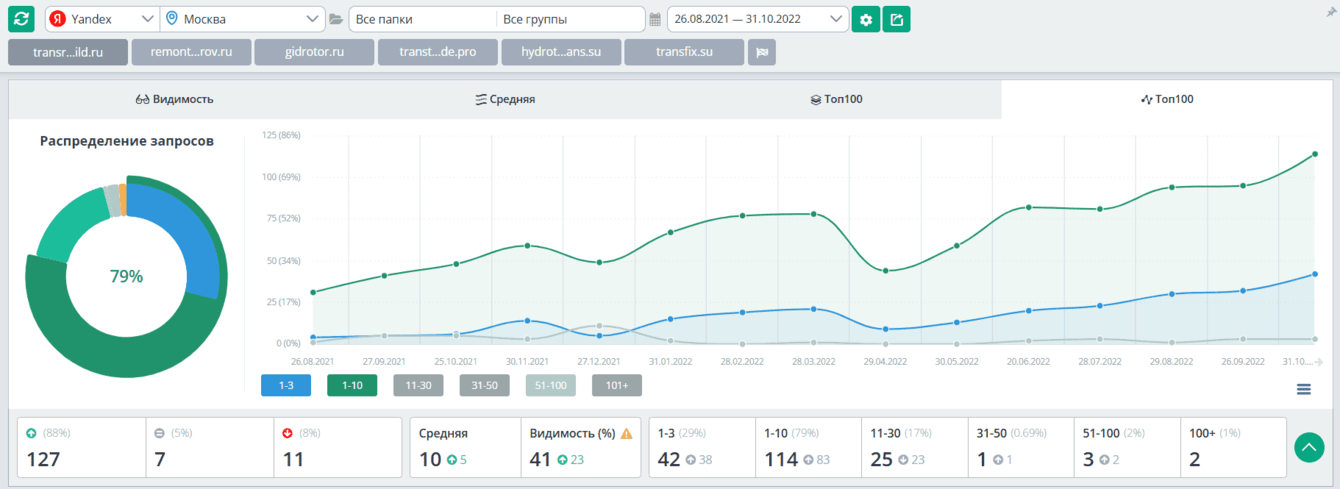The image size is (1340, 489).
Task: Open the chart hamburger menu icon
Action: [1304, 389]
